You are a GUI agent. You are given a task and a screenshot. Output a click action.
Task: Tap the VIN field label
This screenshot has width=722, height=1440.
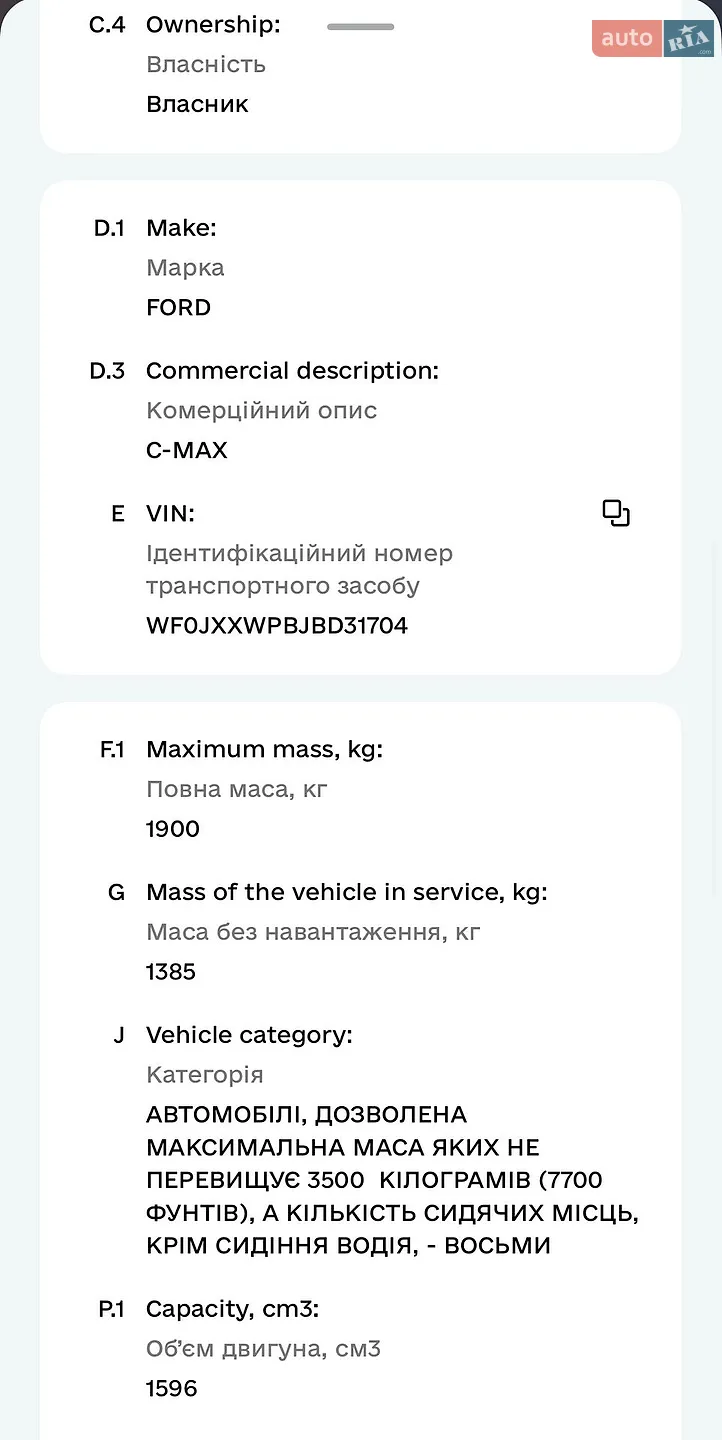pos(171,514)
